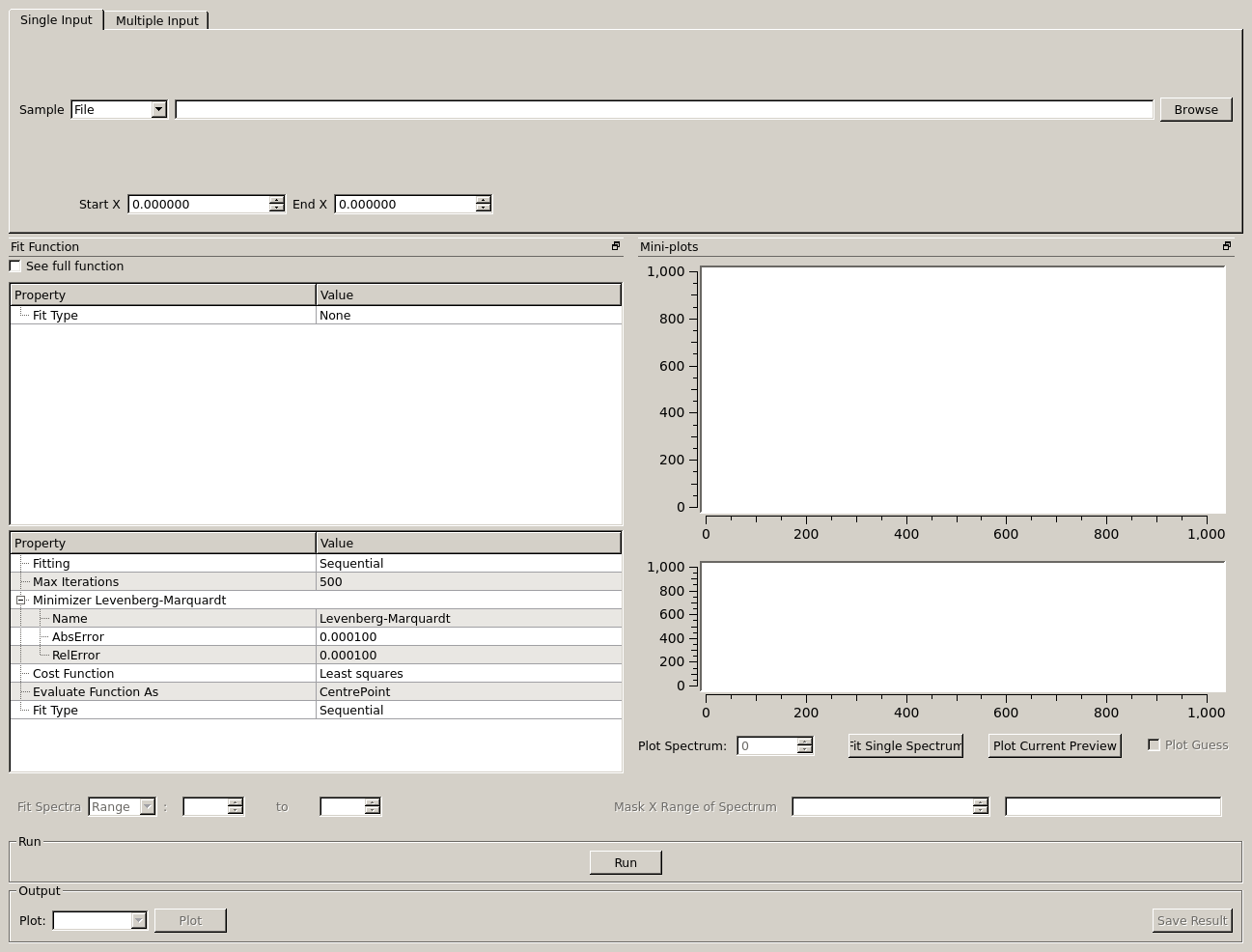
Task: Undock the Mini-plots panel
Action: coord(1227,246)
